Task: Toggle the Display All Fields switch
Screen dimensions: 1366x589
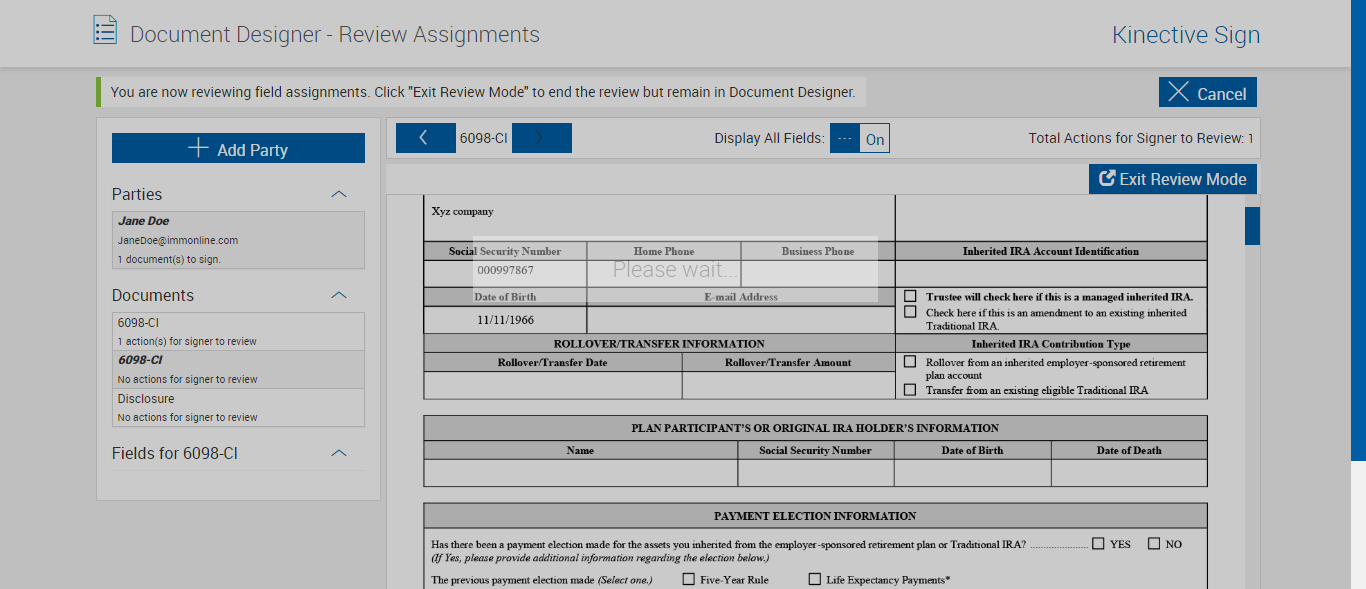Action: click(860, 139)
